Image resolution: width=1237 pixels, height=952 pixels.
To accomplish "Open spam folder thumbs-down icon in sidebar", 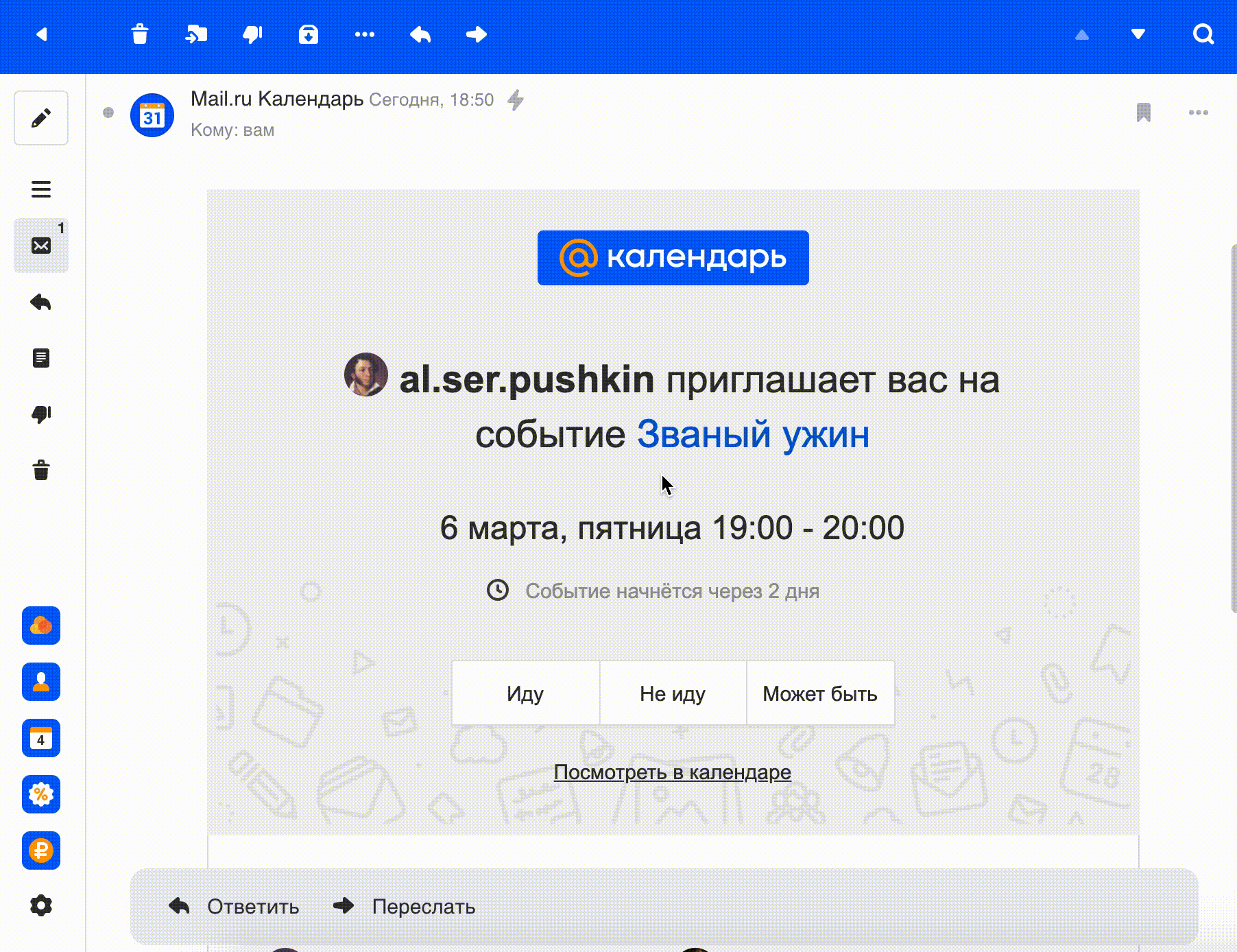I will coord(41,414).
